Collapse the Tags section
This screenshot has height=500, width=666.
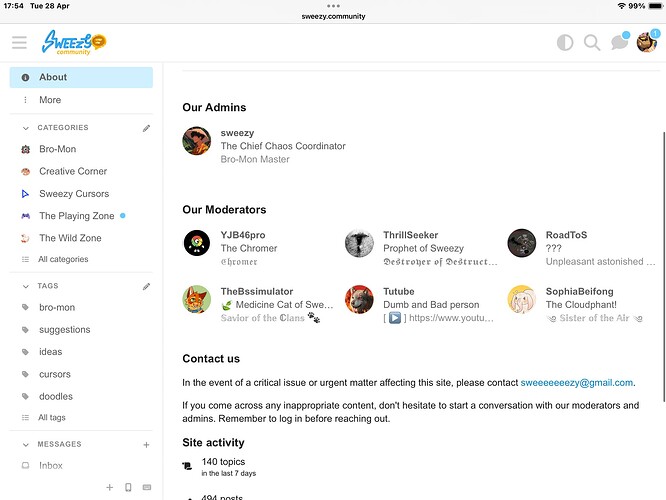[x=25, y=286]
